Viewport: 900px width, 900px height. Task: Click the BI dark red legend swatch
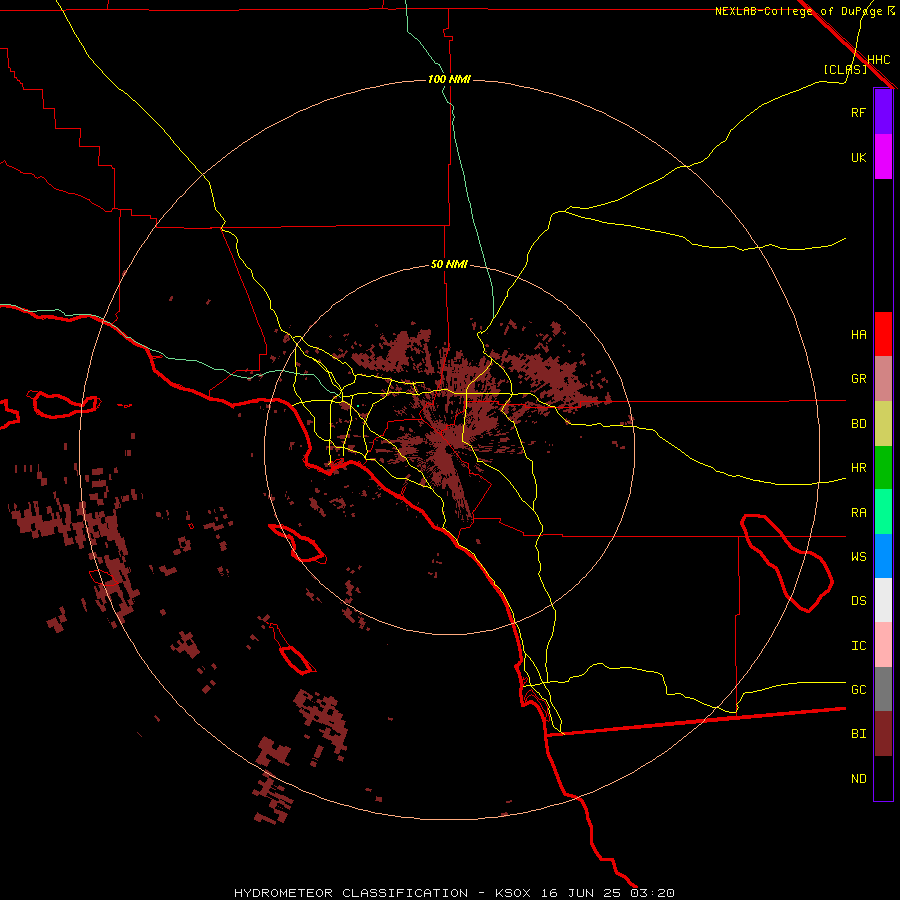[x=883, y=734]
